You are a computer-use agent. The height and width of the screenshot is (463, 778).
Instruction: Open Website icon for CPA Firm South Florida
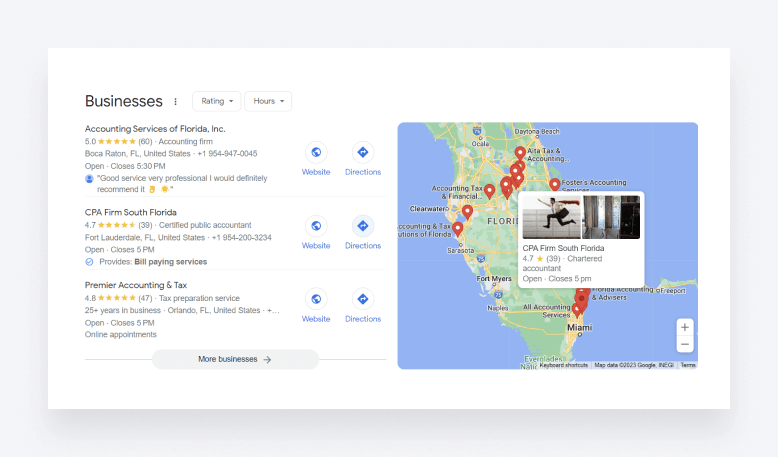coord(316,227)
